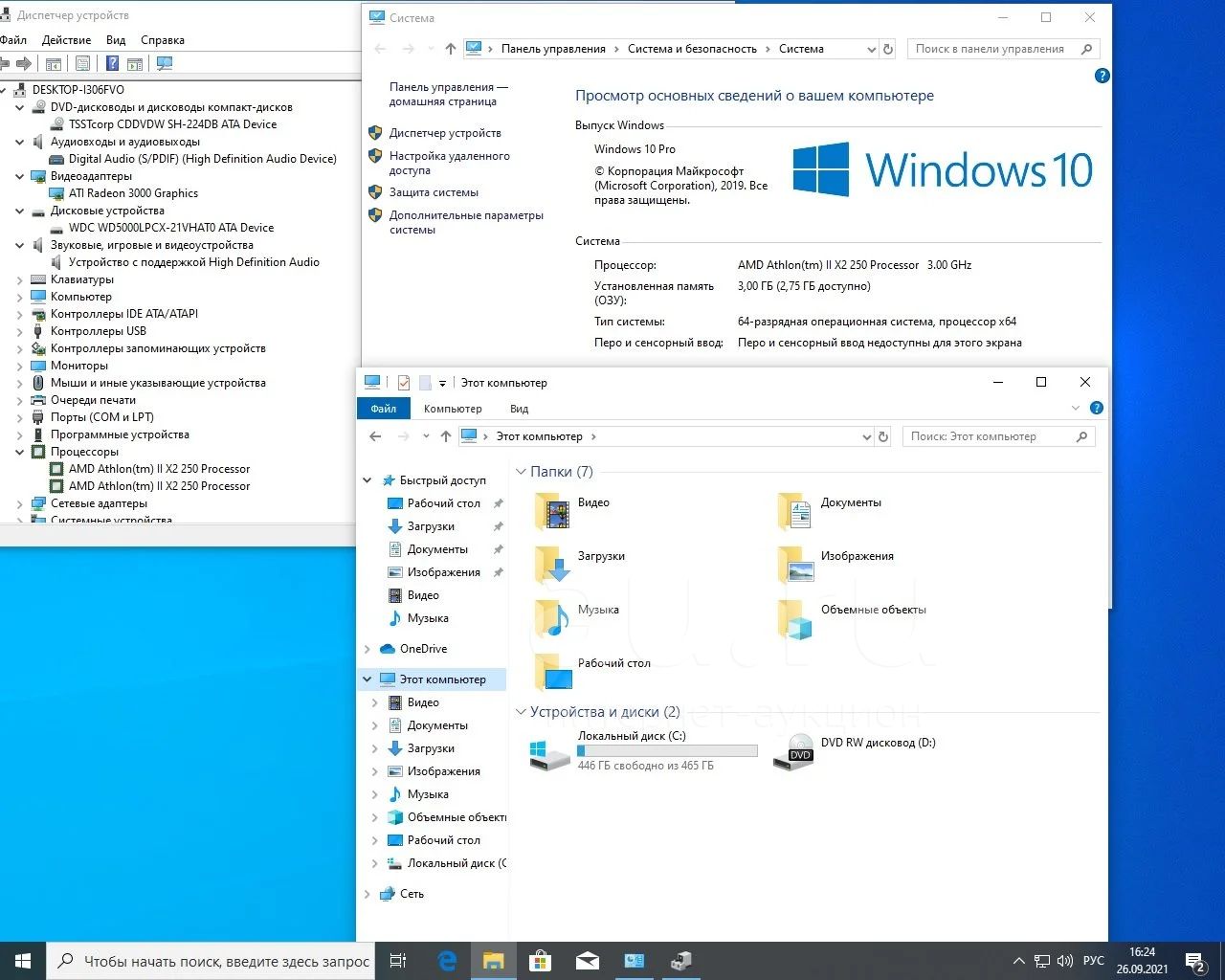Click Сеть in Explorer navigation pane
The width and height of the screenshot is (1225, 980).
412,894
